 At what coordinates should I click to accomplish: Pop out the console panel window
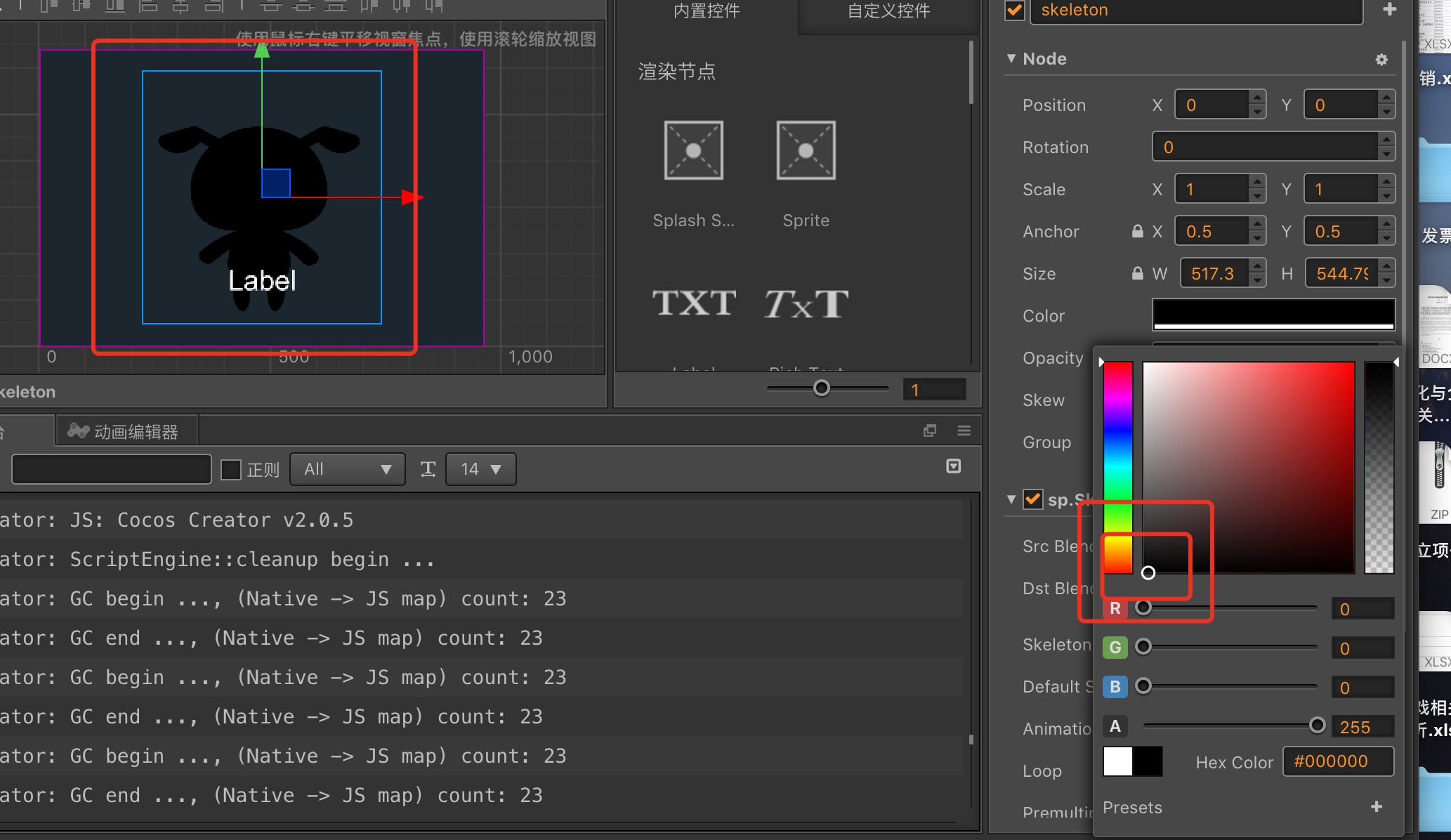click(x=930, y=431)
